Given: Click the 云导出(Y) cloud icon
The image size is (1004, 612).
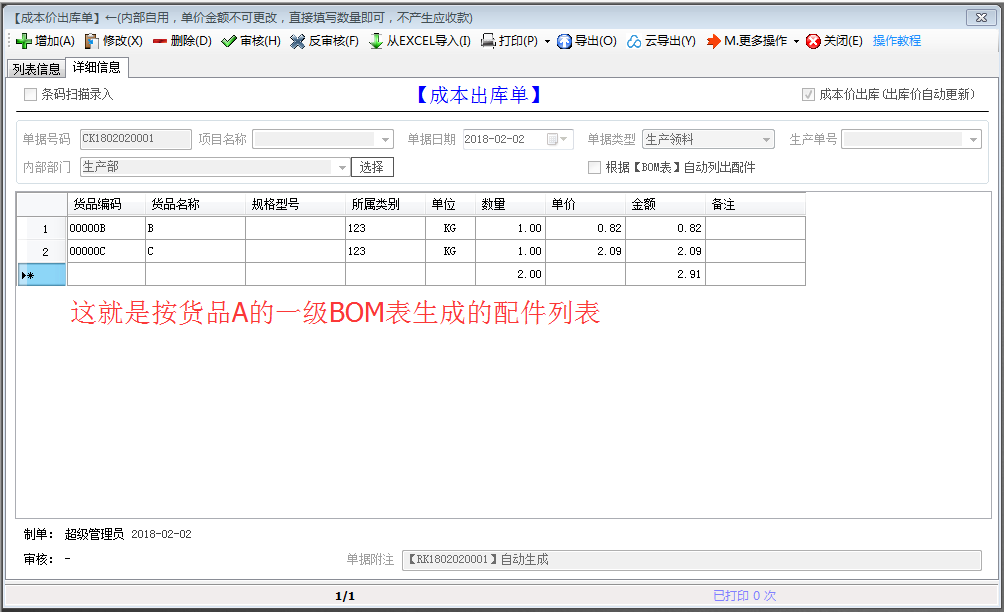Looking at the screenshot, I should coord(634,41).
